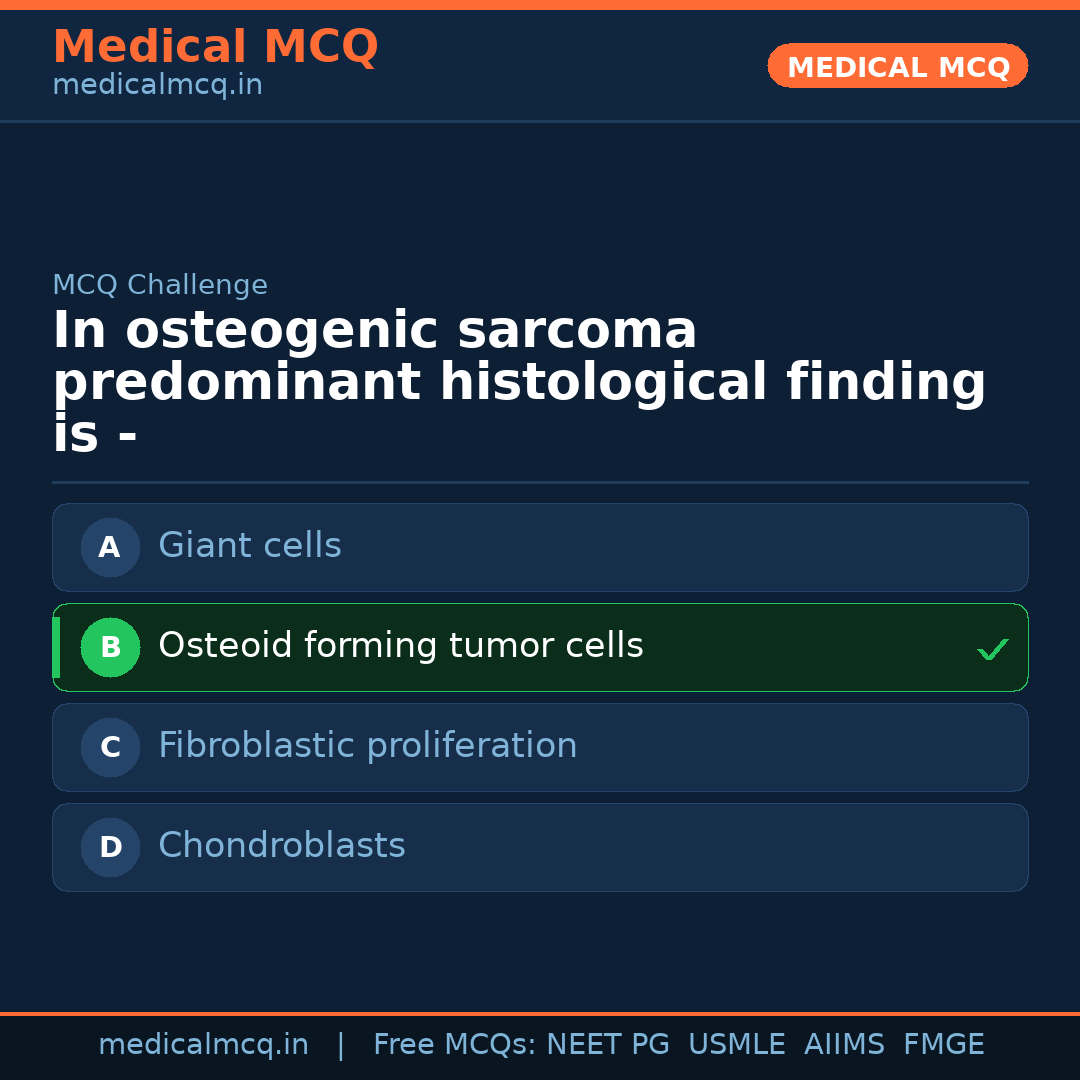The width and height of the screenshot is (1080, 1080).
Task: Click the letter D circle badge
Action: coord(110,847)
